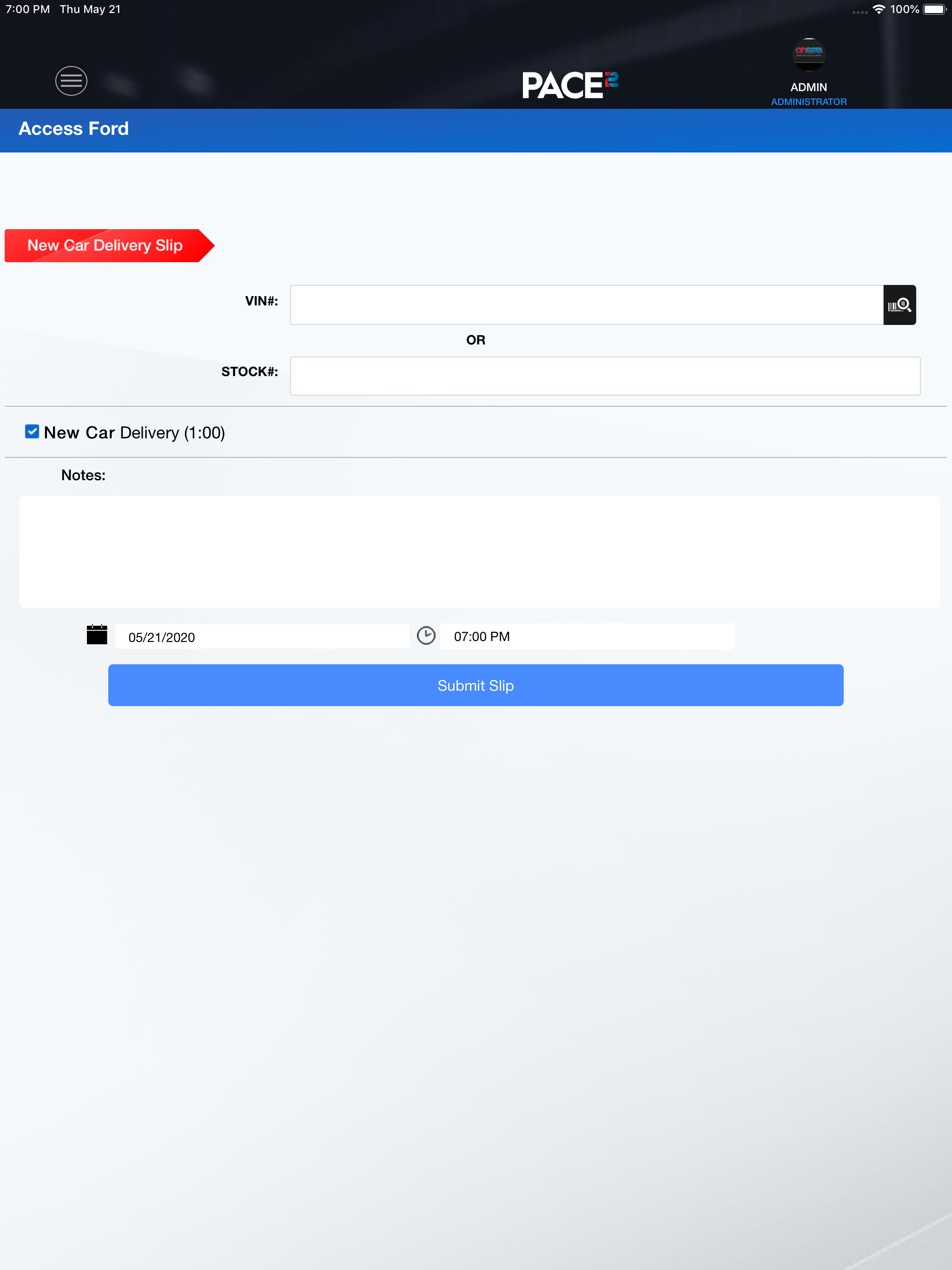952x1270 pixels.
Task: Click the New Car Delivery Slip banner
Action: coord(109,246)
